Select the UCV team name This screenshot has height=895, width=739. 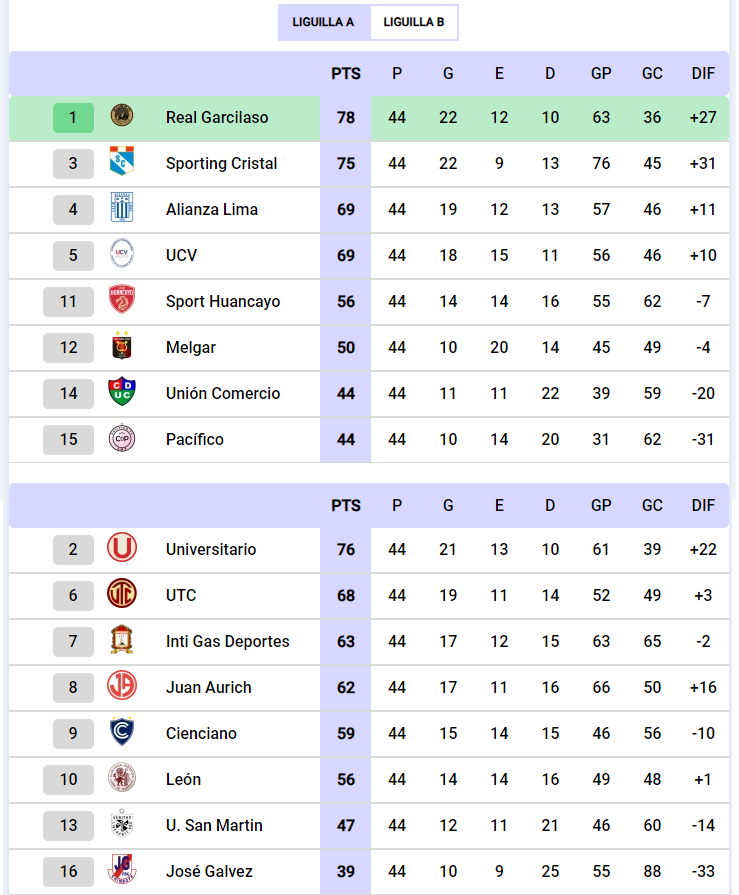182,255
